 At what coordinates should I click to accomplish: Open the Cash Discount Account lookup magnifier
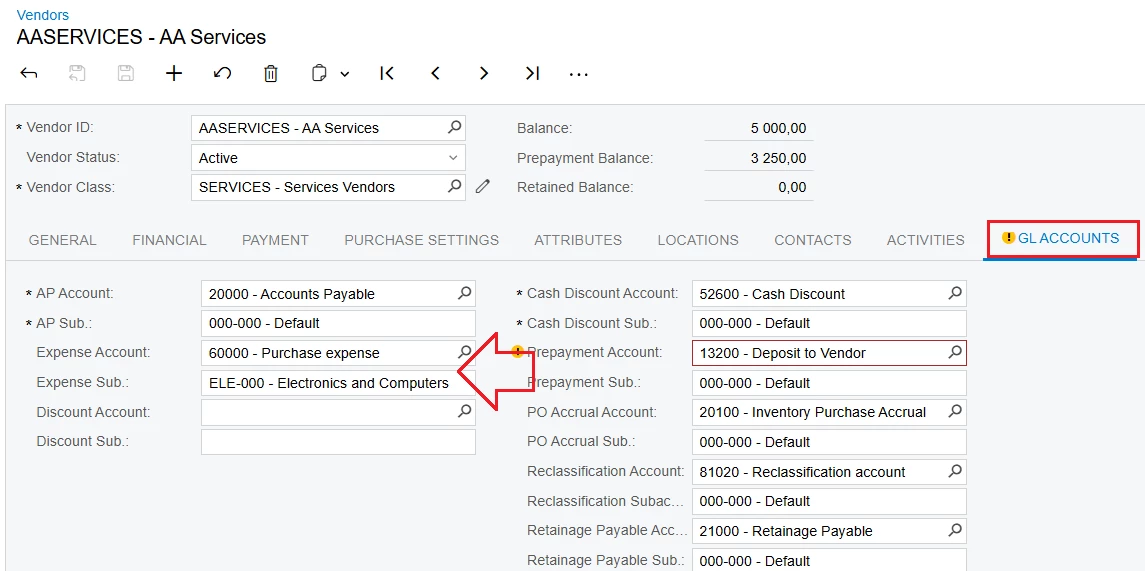955,294
